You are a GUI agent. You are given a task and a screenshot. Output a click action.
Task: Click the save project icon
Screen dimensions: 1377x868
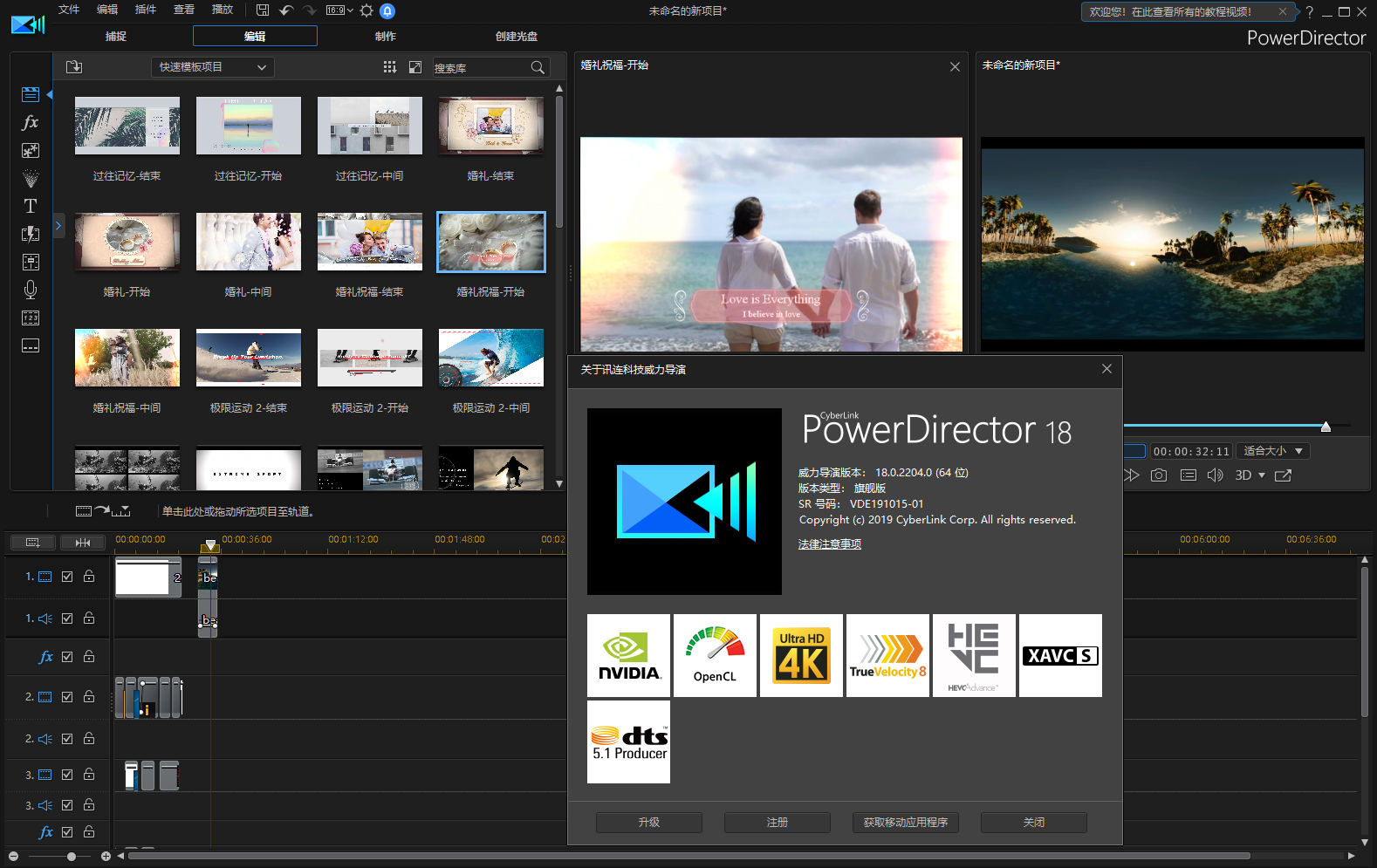(263, 10)
